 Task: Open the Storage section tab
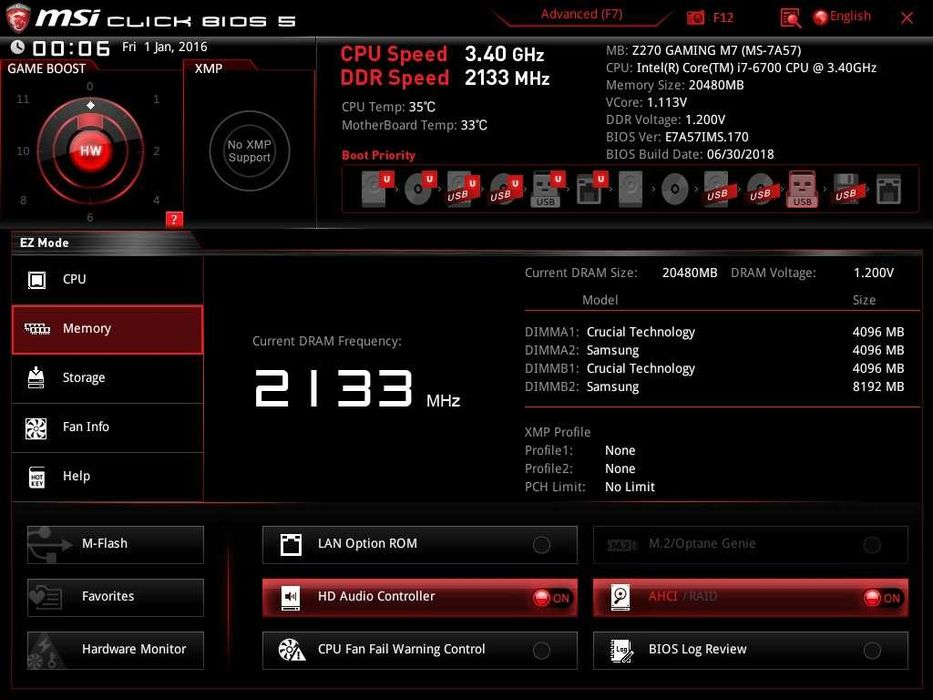(x=107, y=378)
